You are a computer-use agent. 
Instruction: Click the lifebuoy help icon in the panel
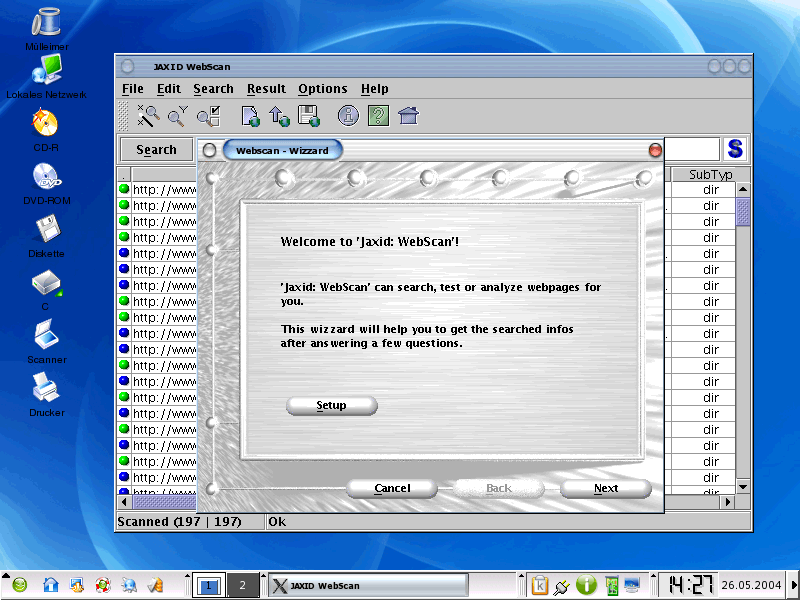(x=103, y=585)
